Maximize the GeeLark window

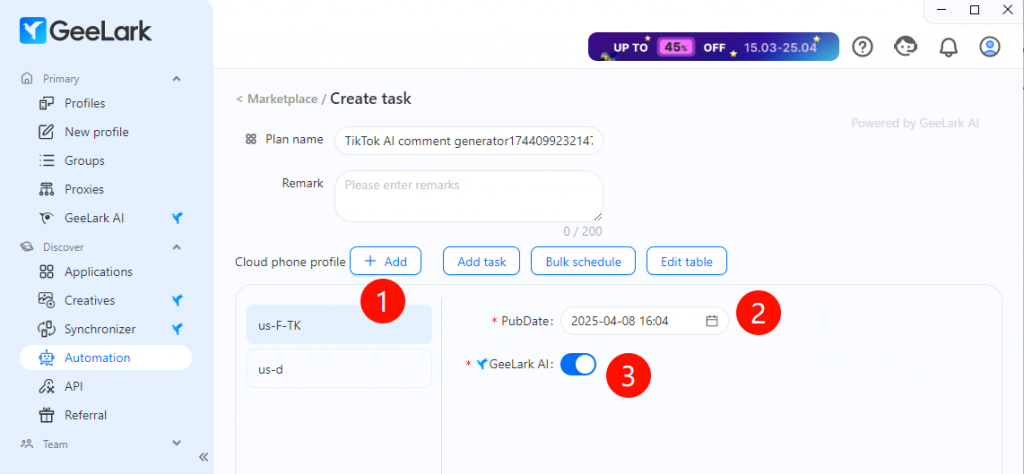[974, 9]
